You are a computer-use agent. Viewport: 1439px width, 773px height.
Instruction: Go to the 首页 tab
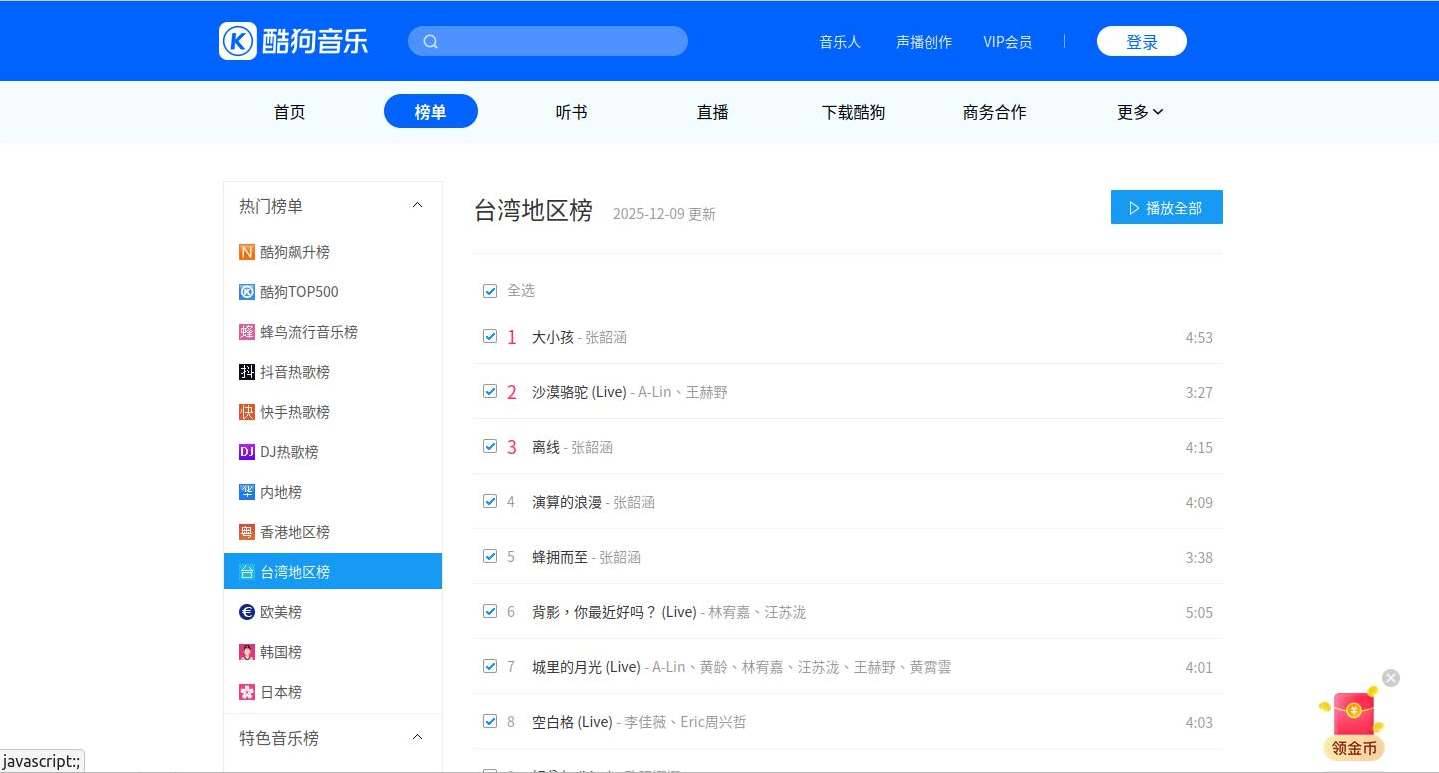tap(289, 112)
